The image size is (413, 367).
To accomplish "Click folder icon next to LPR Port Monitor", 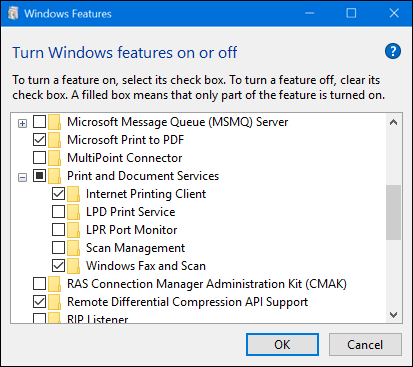I will pyautogui.click(x=73, y=230).
